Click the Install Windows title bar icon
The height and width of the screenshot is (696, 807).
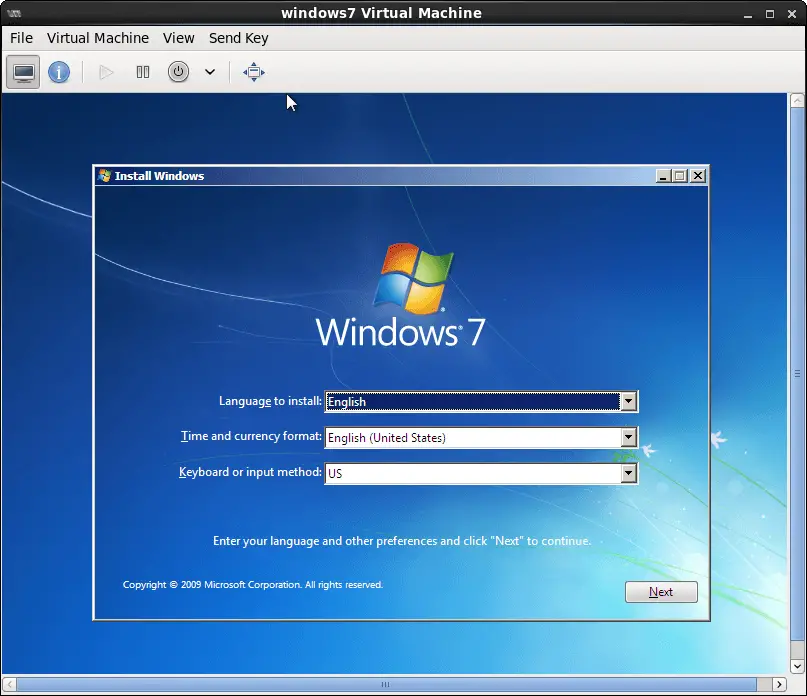point(104,176)
